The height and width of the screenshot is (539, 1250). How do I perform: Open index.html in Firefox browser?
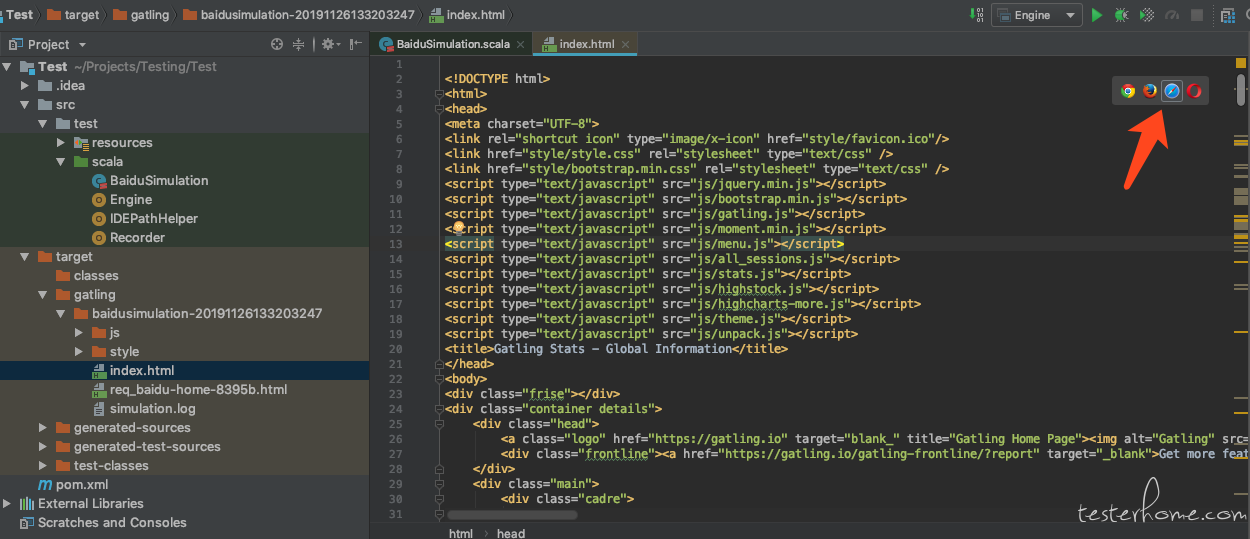point(1150,91)
